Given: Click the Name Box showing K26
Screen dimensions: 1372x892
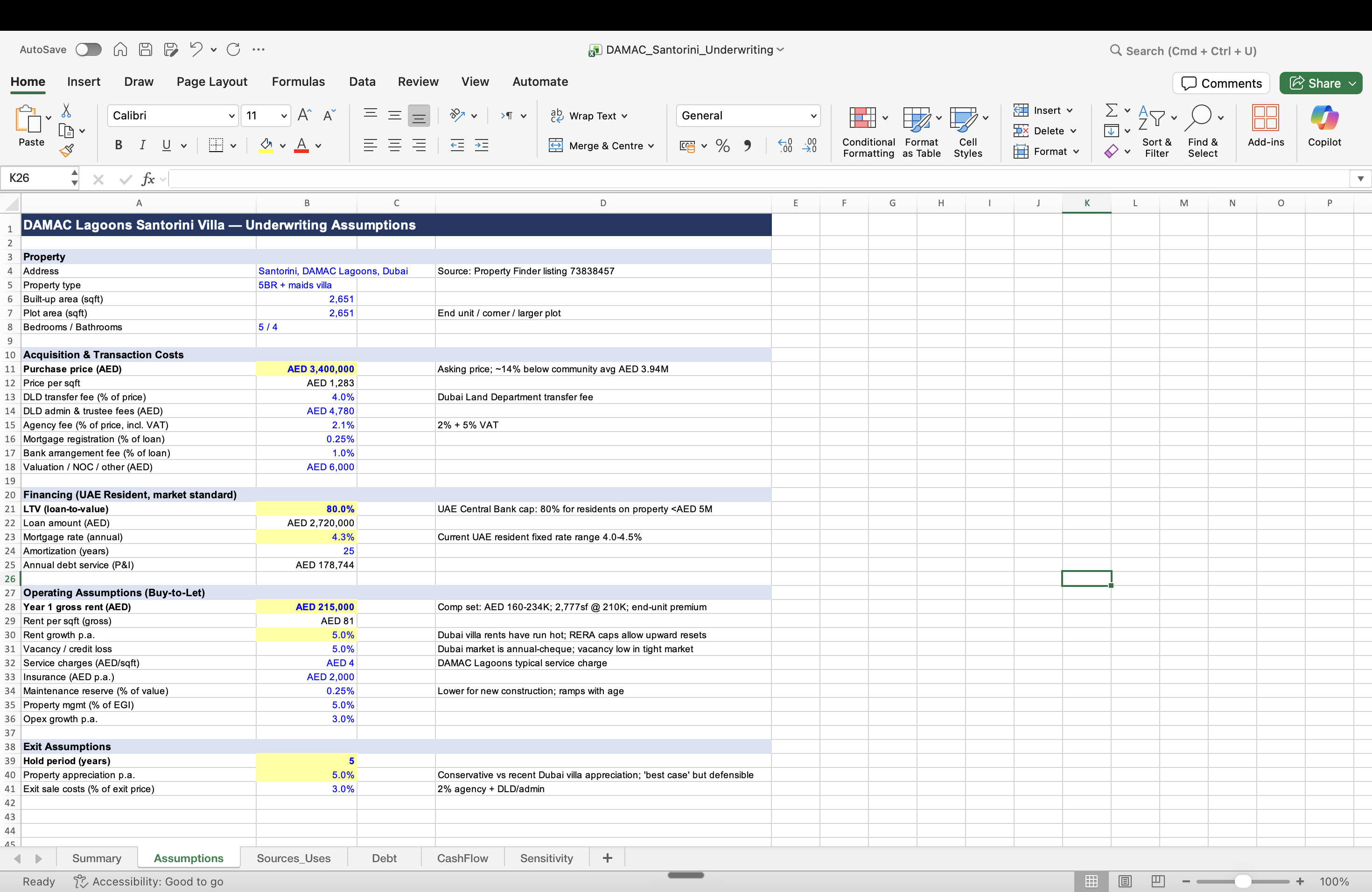Looking at the screenshot, I should [x=38, y=179].
